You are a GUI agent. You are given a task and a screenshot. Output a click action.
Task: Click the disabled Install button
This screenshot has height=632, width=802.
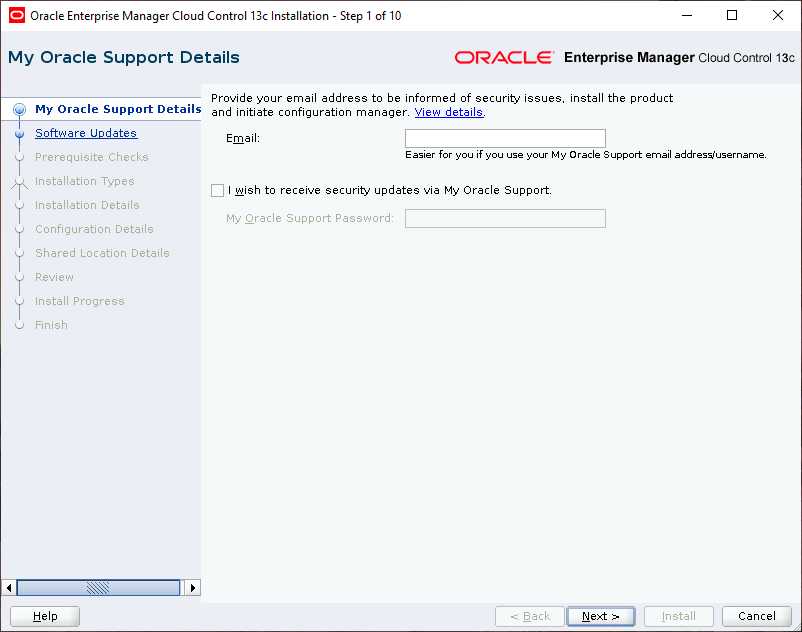pyautogui.click(x=679, y=616)
